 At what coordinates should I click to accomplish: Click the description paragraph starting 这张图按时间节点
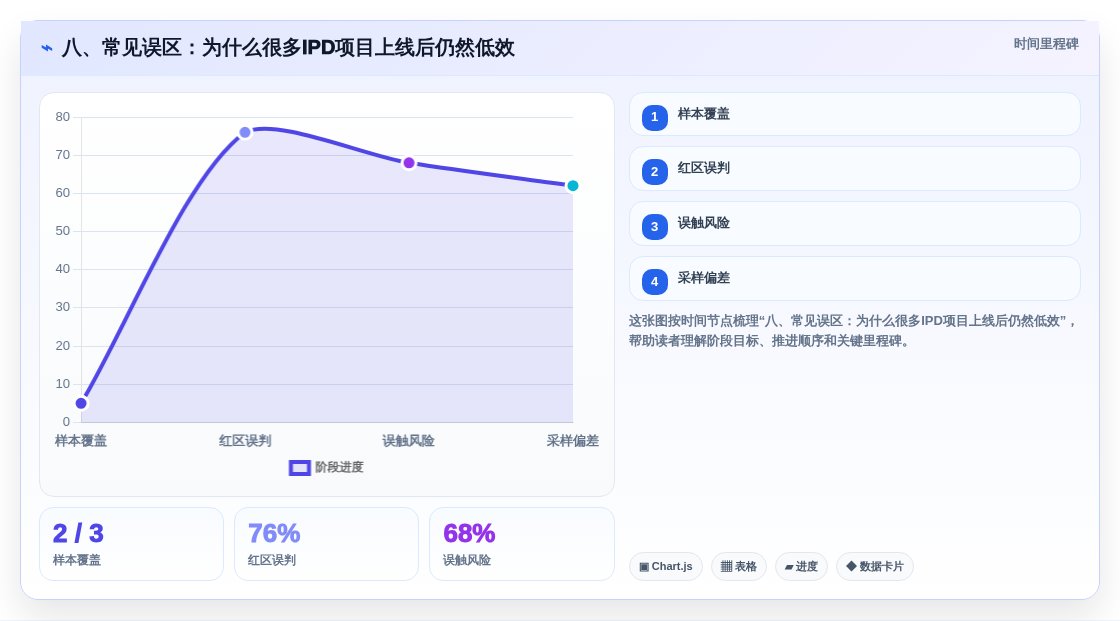853,331
